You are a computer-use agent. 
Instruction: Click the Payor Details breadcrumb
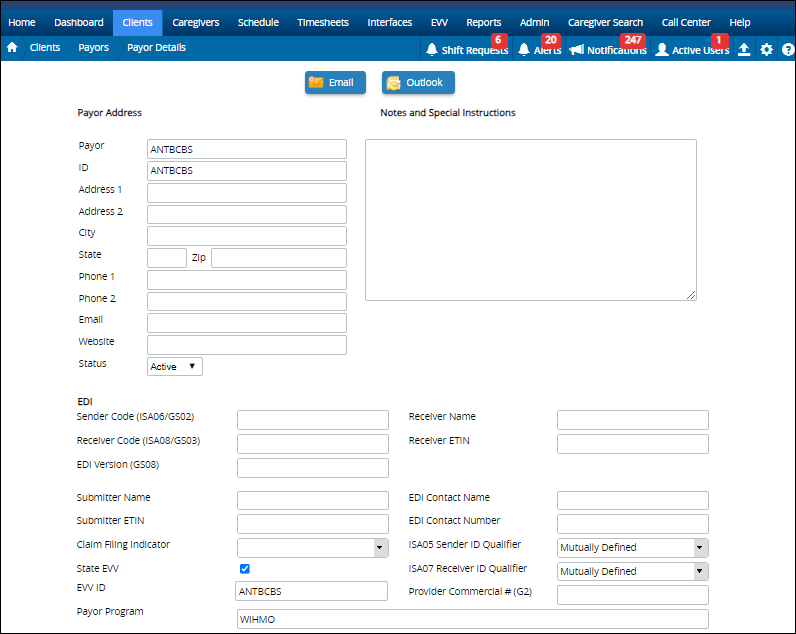(156, 48)
